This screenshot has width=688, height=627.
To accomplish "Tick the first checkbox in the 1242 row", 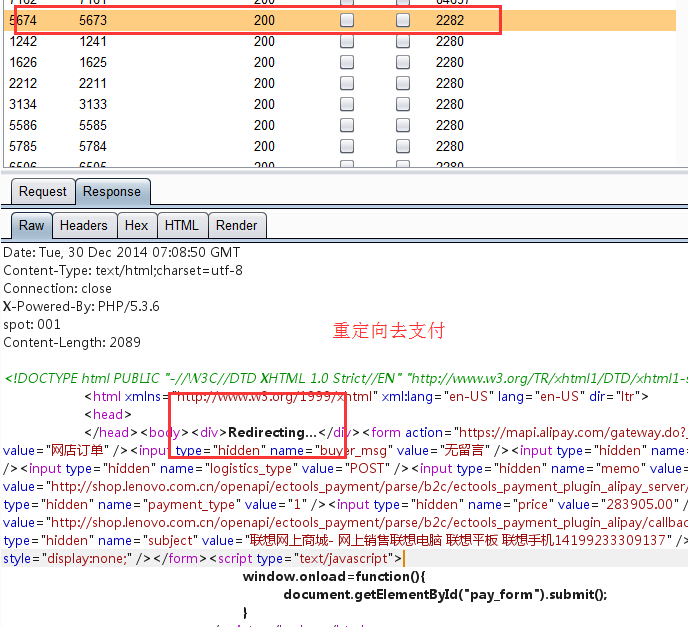I will (x=347, y=41).
